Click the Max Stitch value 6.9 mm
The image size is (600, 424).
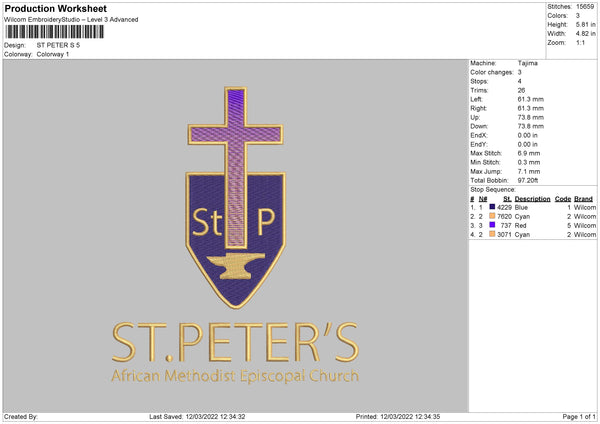click(529, 153)
